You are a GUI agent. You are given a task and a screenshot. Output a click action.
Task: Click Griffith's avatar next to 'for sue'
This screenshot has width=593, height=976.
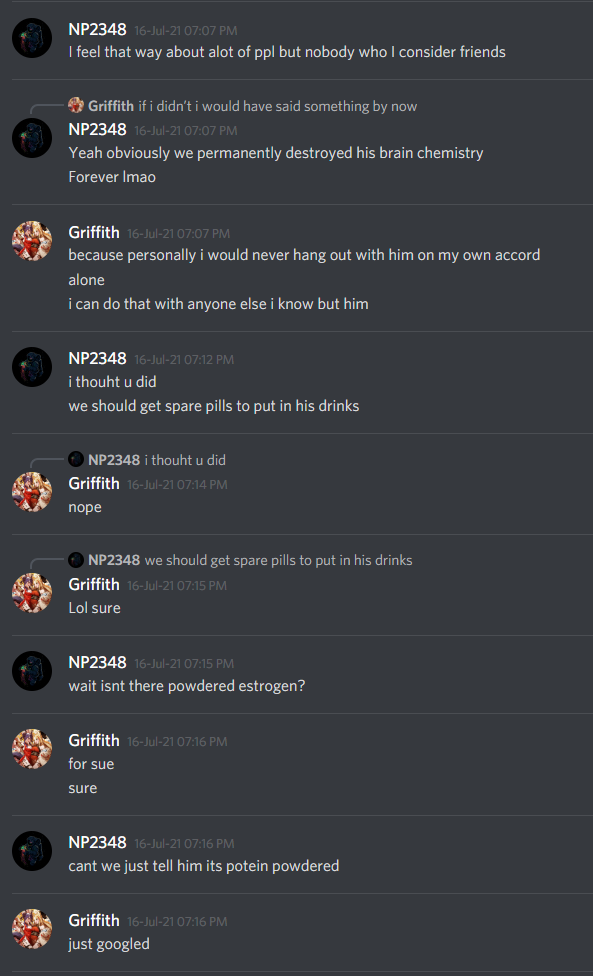32,749
